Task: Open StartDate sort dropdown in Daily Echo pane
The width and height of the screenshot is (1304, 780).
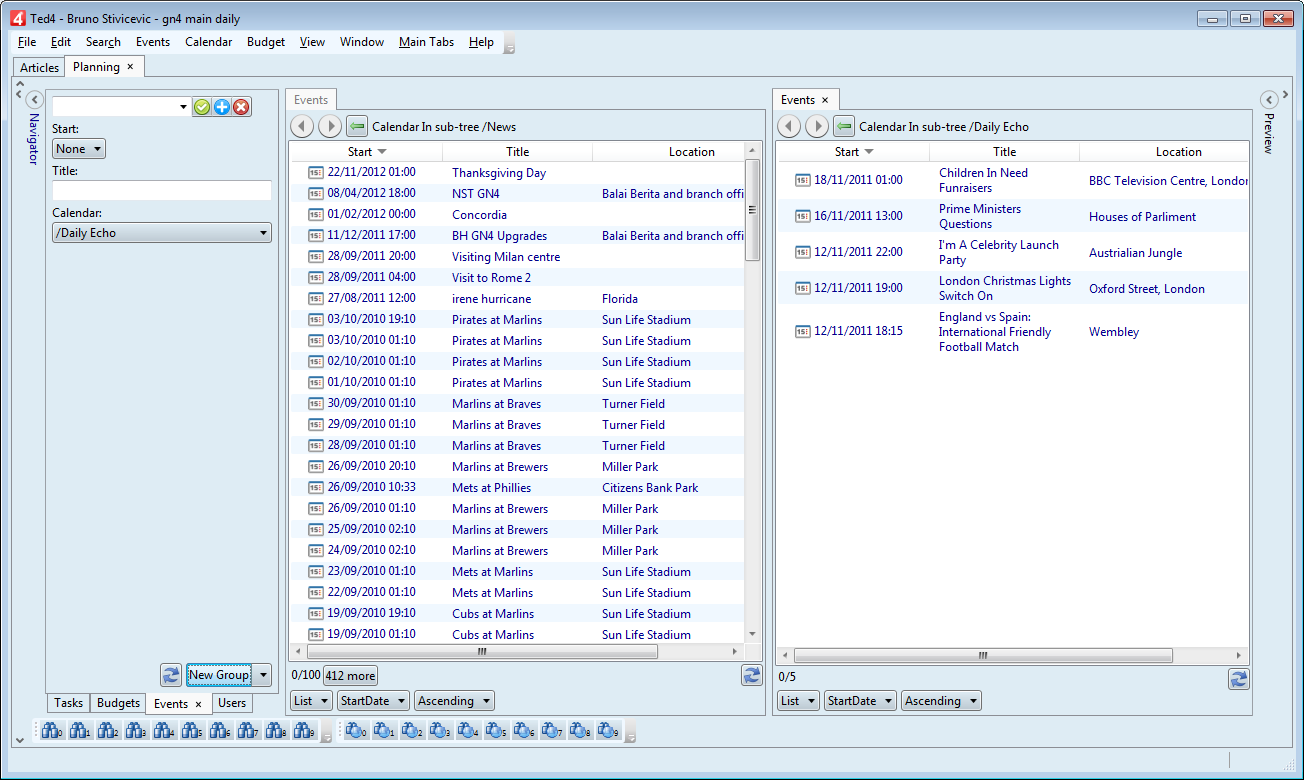Action: click(860, 701)
